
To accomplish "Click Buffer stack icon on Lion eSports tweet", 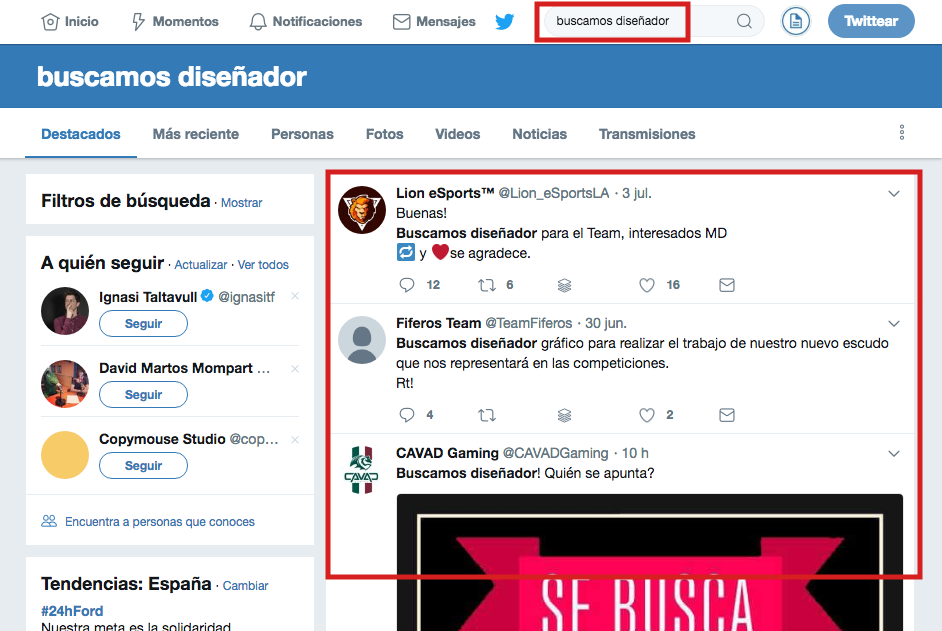I will coord(564,285).
